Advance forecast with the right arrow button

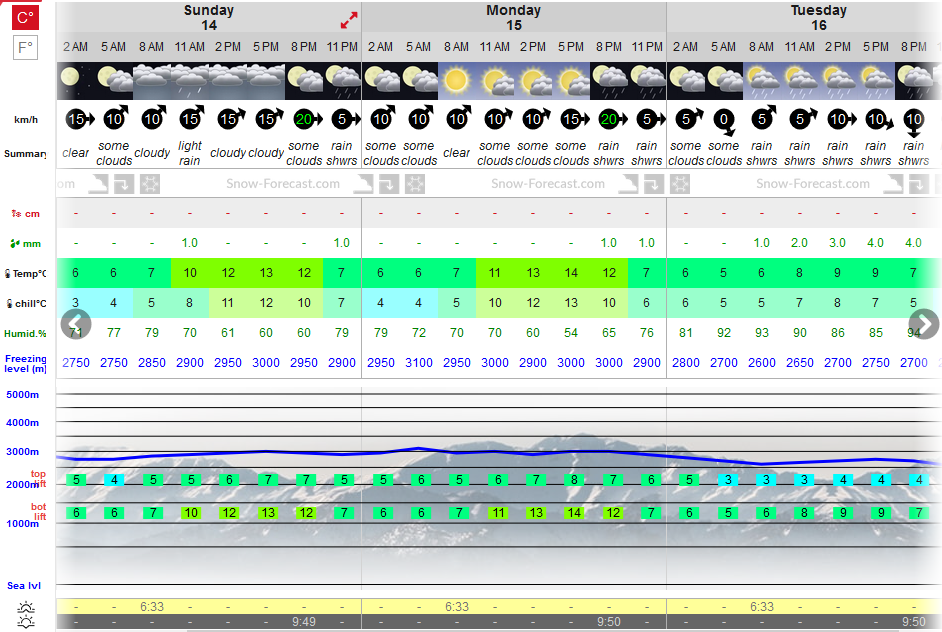(x=923, y=324)
